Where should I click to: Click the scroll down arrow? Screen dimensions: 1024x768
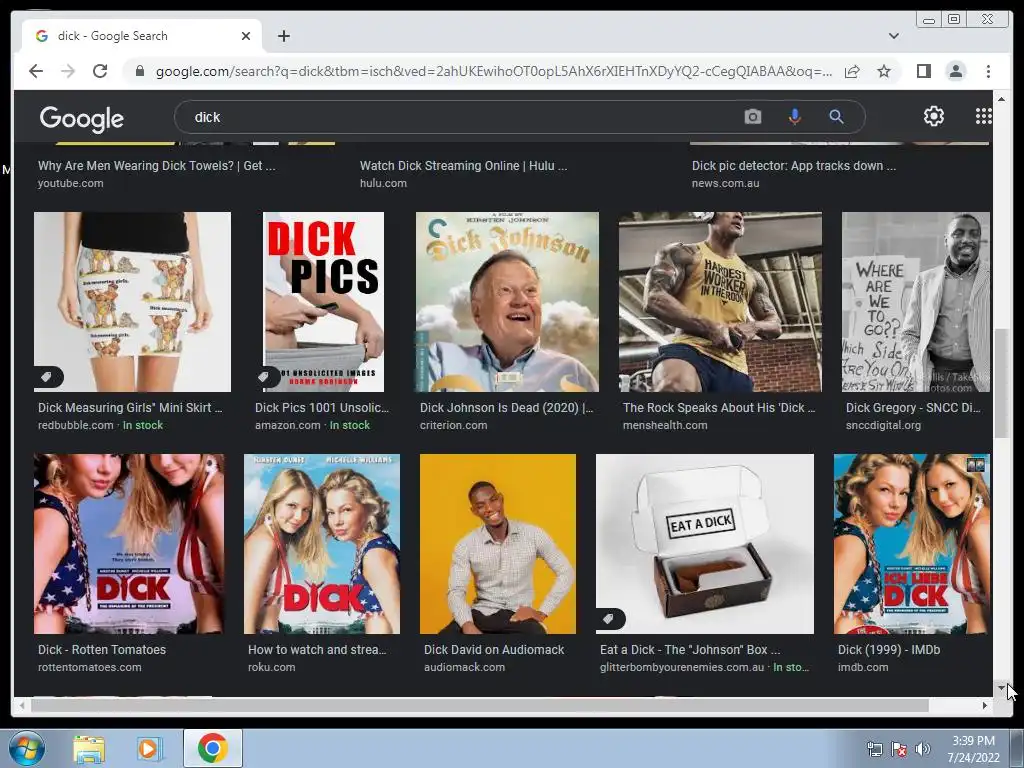tap(1001, 688)
